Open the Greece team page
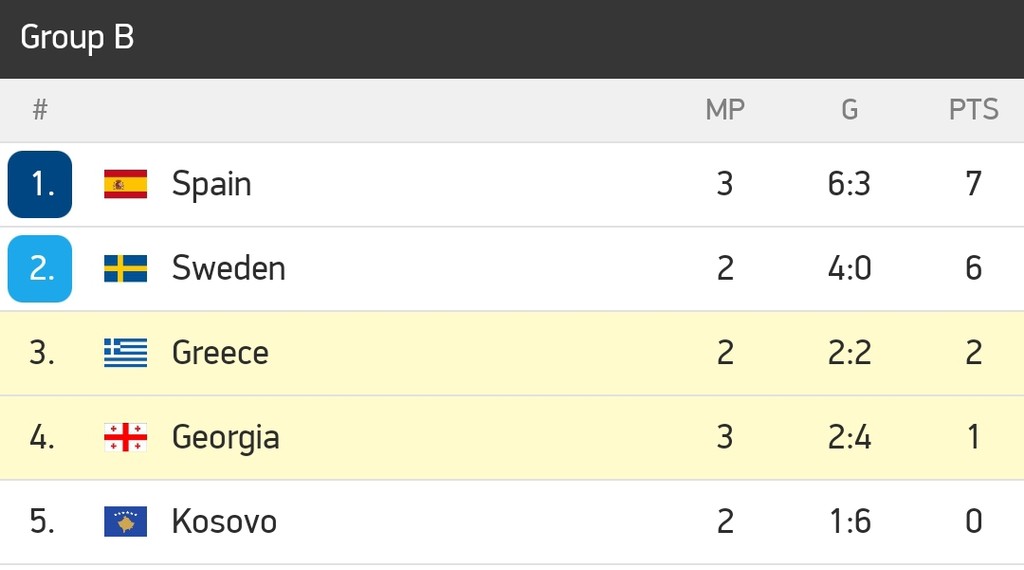This screenshot has height=570, width=1024. pyautogui.click(x=220, y=353)
